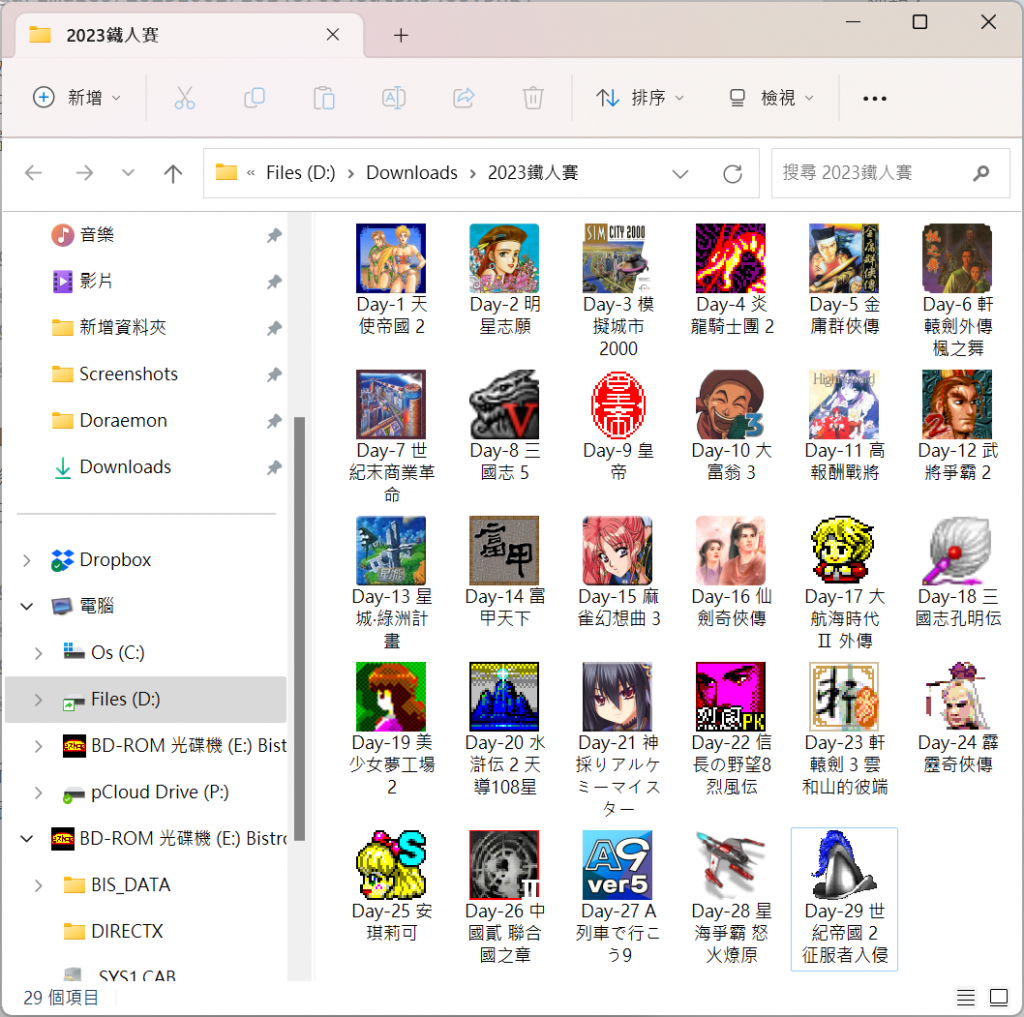Close the 2023鐵人賽 tab
The height and width of the screenshot is (1017, 1024).
coord(333,35)
